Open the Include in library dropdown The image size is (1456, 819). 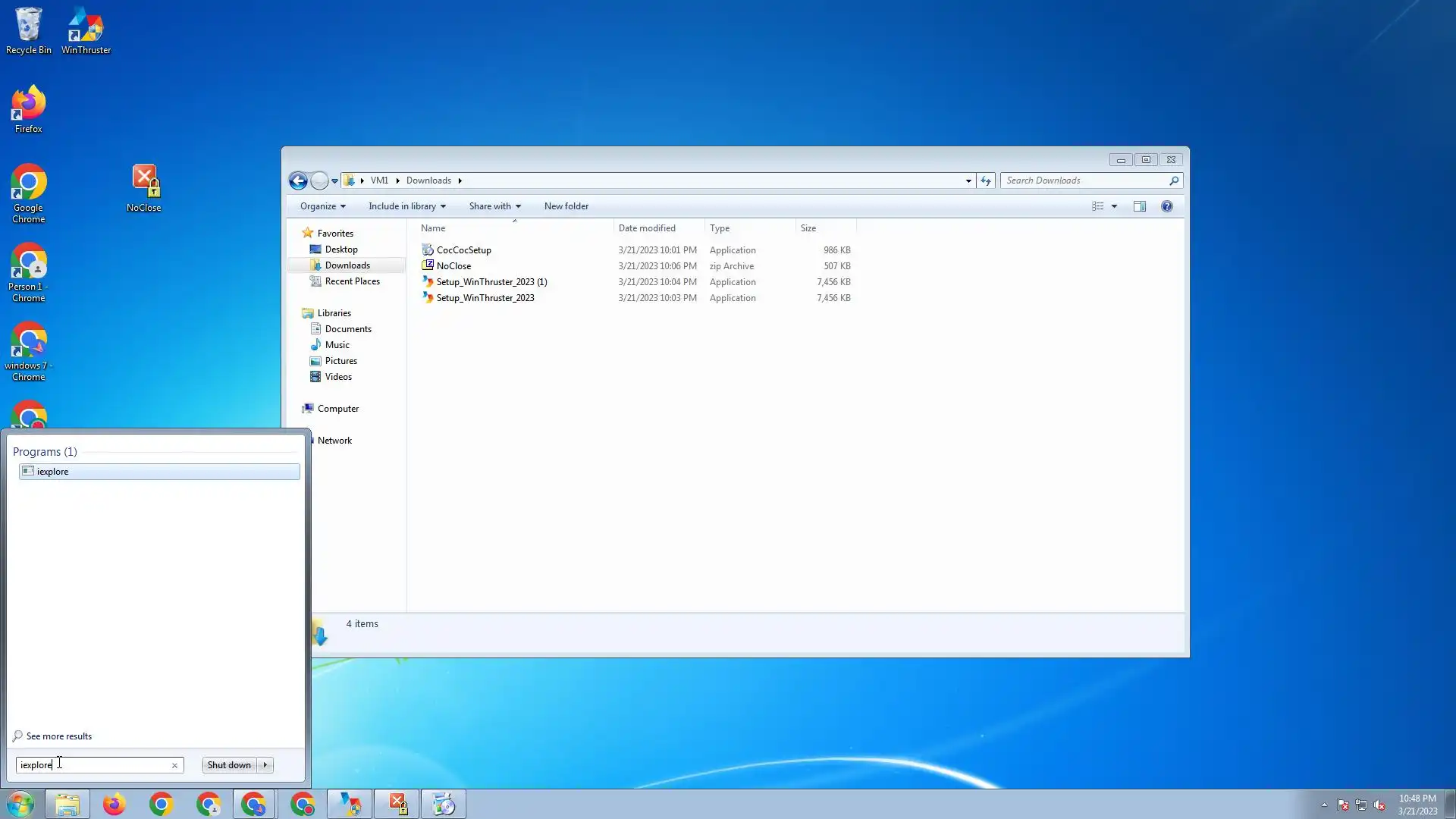click(x=406, y=206)
